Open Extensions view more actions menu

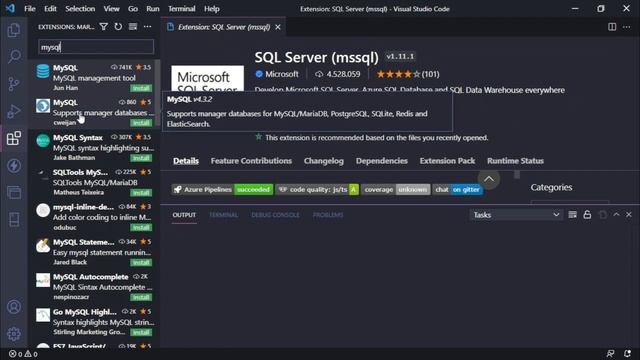[147, 27]
